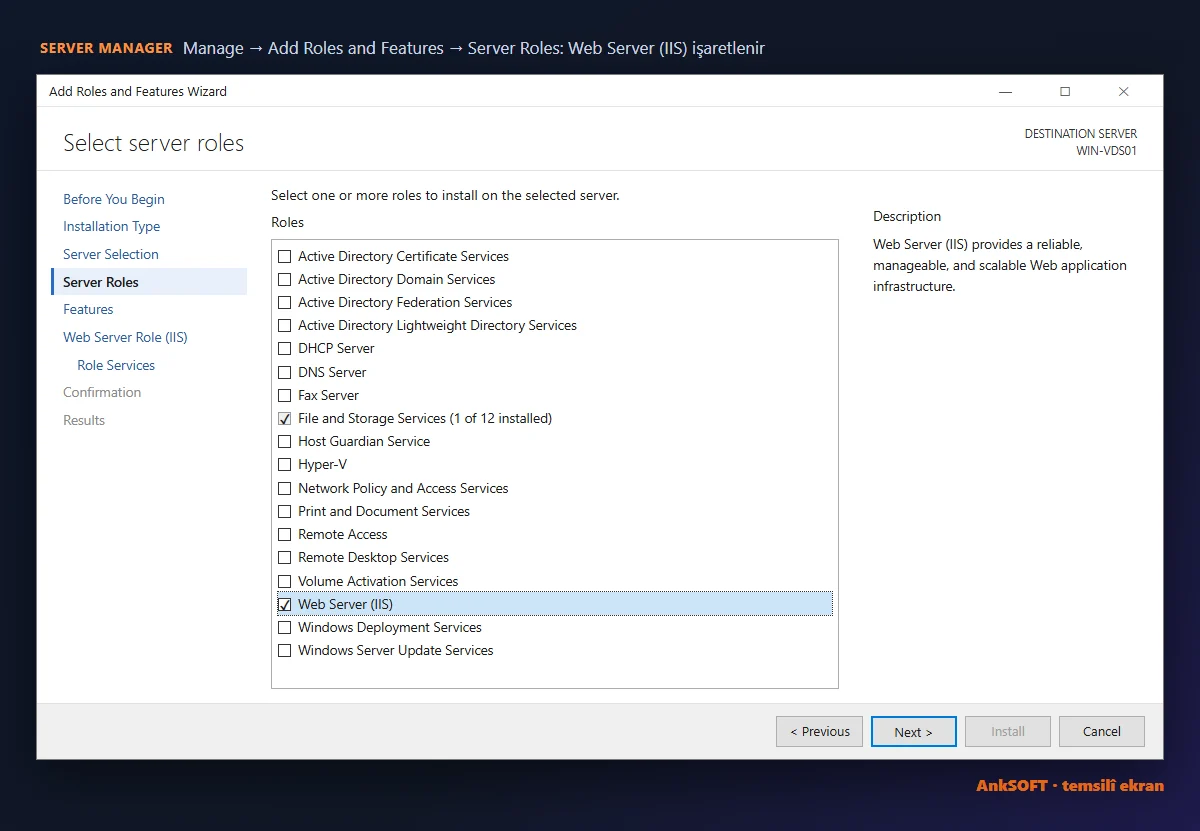Click the Next button

point(914,731)
